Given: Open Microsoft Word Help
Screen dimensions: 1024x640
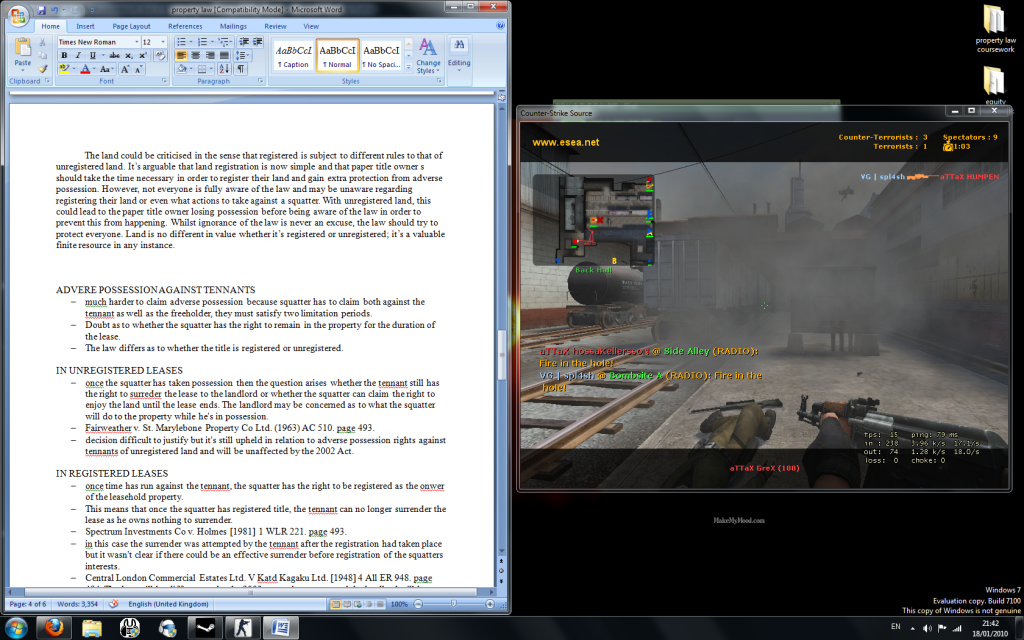Looking at the screenshot, I should pos(500,26).
